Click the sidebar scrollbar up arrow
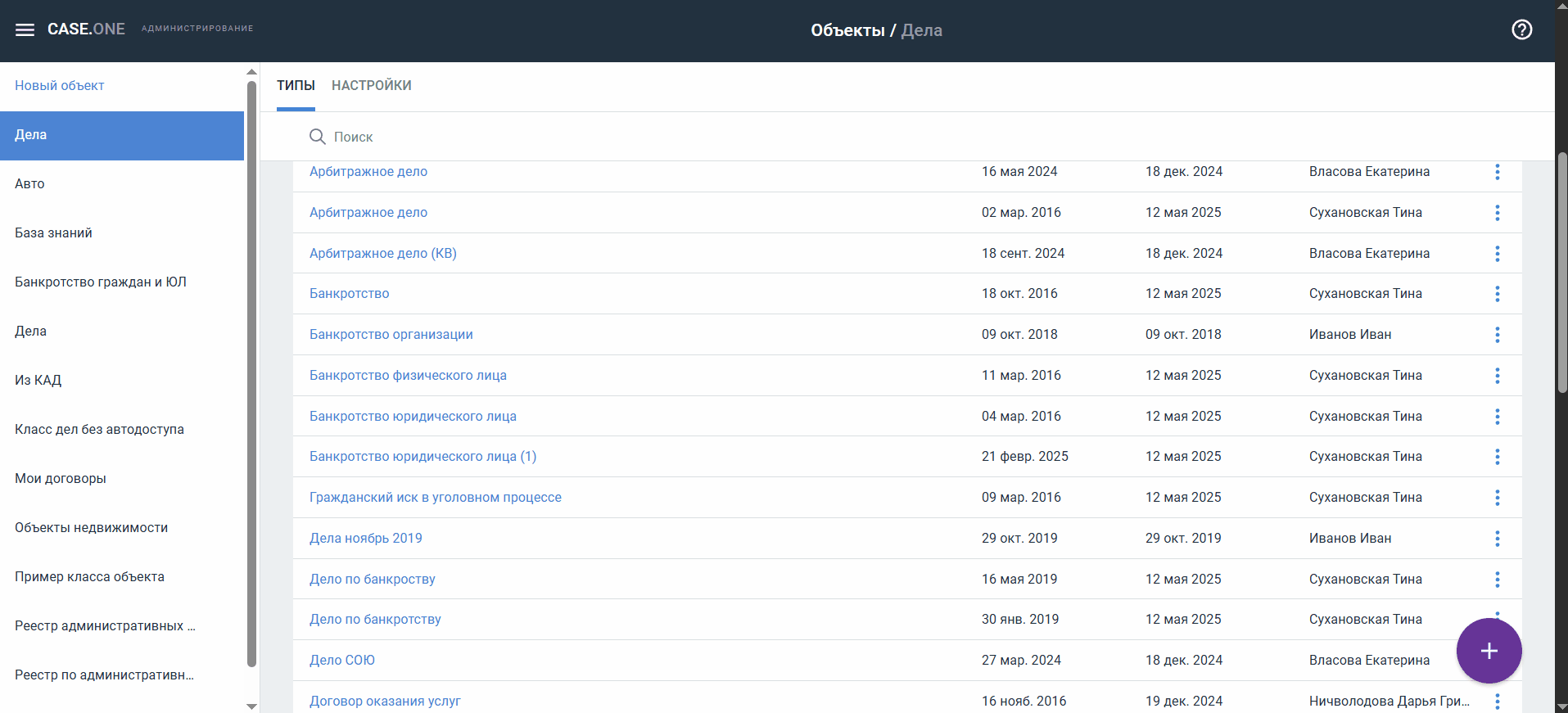Image resolution: width=1568 pixels, height=713 pixels. click(x=251, y=72)
